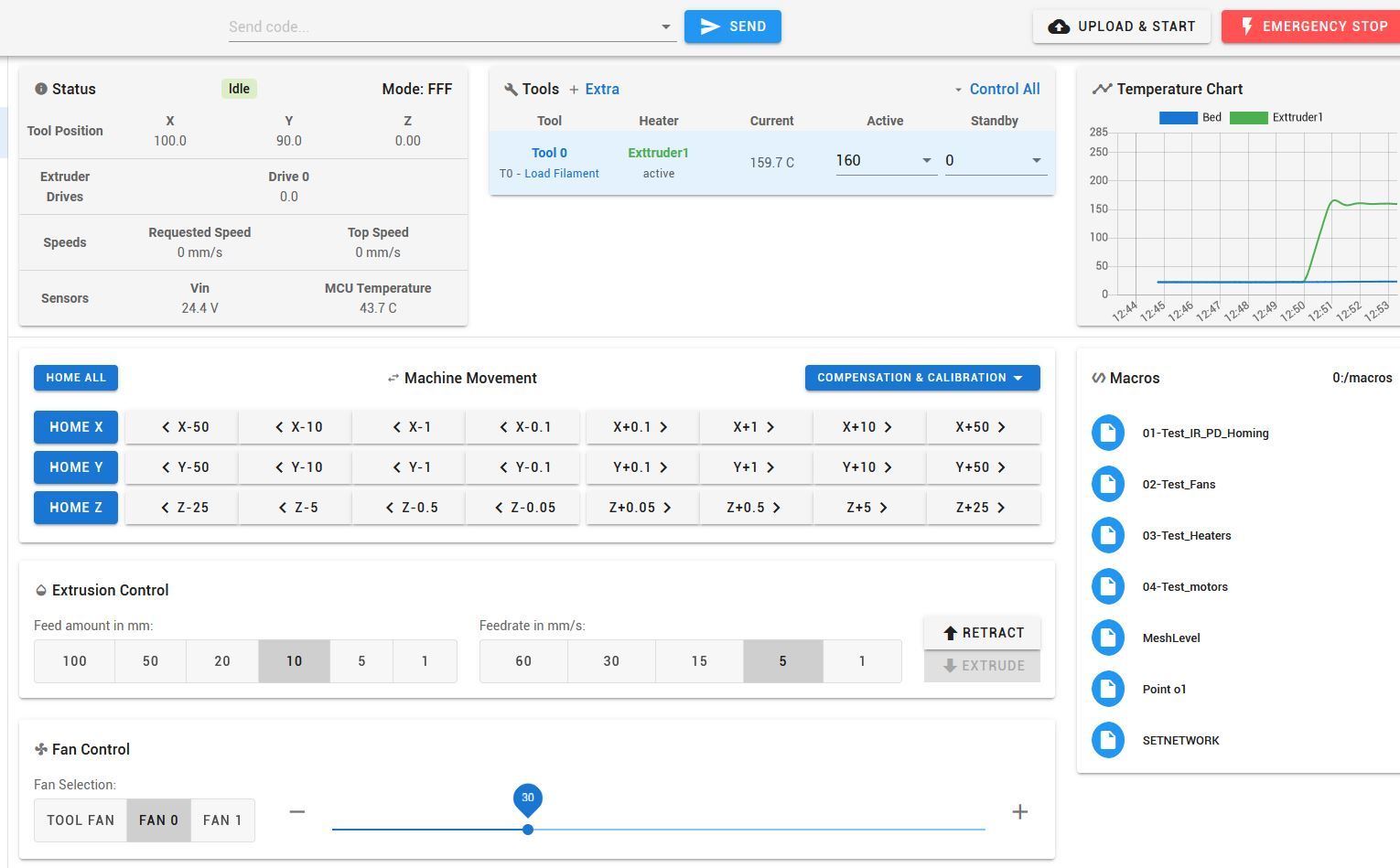The image size is (1400, 868).
Task: Click the Tool 0 link
Action: point(549,153)
